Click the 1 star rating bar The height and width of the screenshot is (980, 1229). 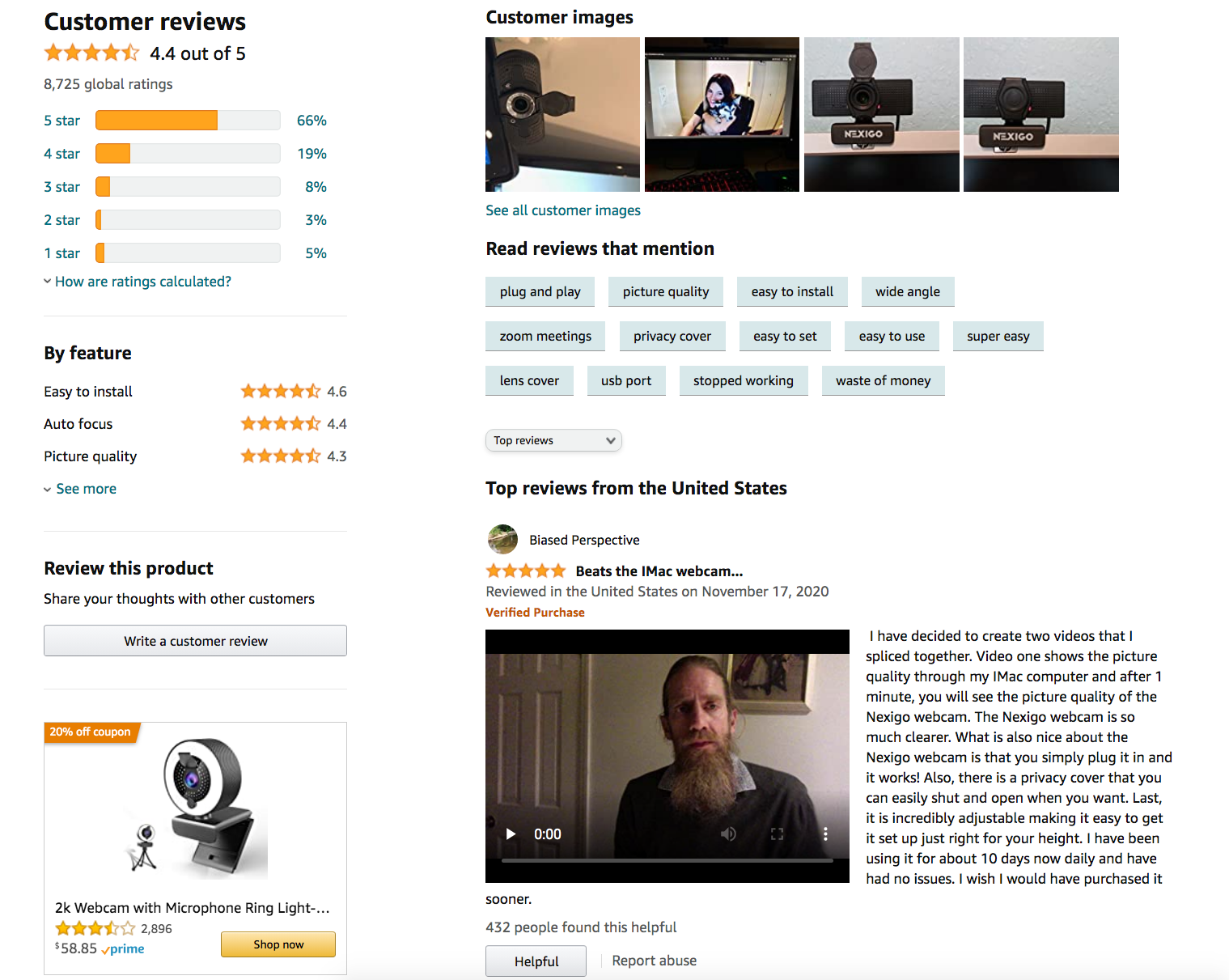coord(188,253)
